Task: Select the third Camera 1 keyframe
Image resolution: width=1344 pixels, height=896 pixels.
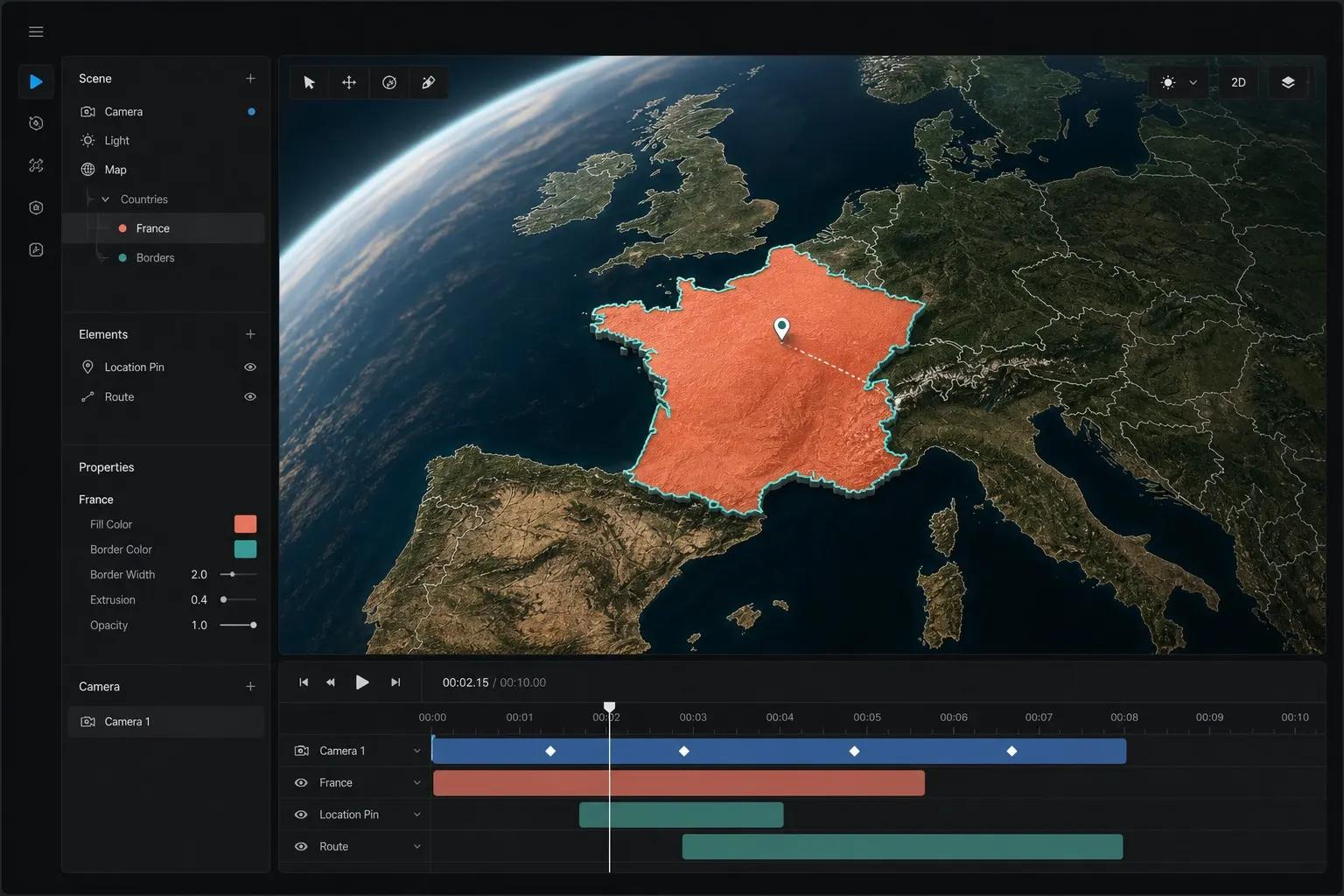Action: (855, 751)
